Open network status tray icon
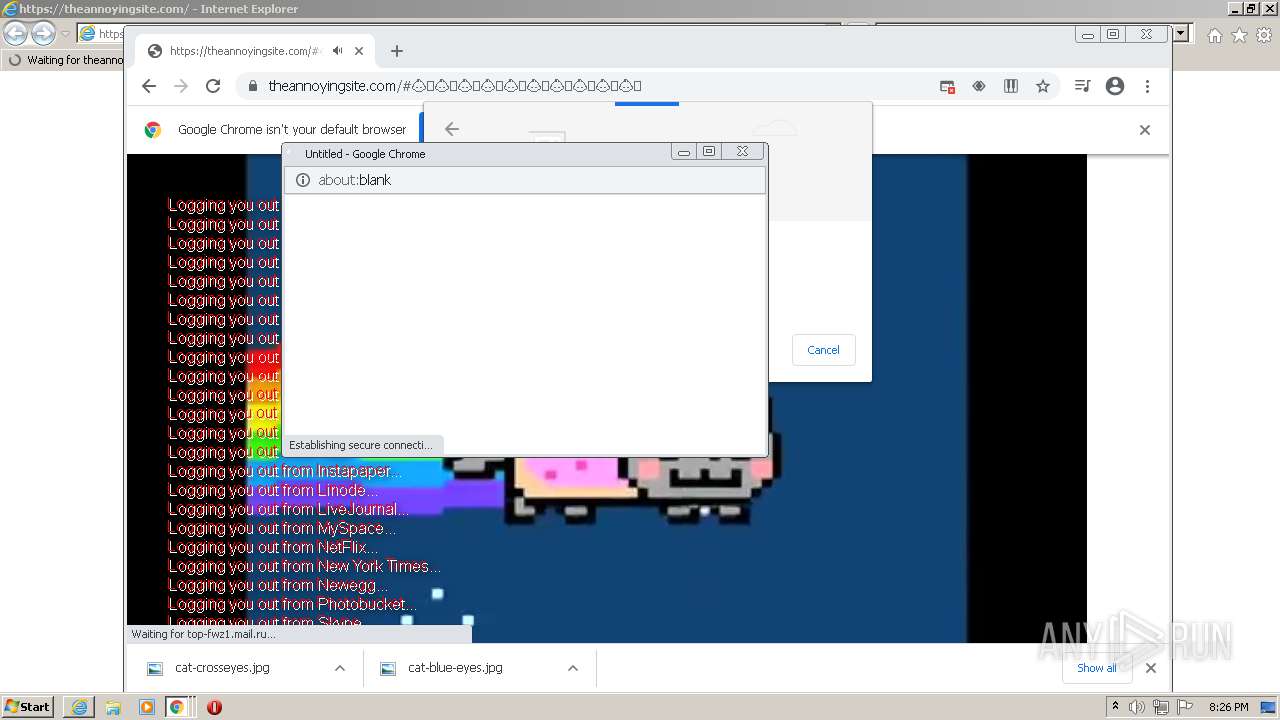The image size is (1280, 720). coord(1161,707)
